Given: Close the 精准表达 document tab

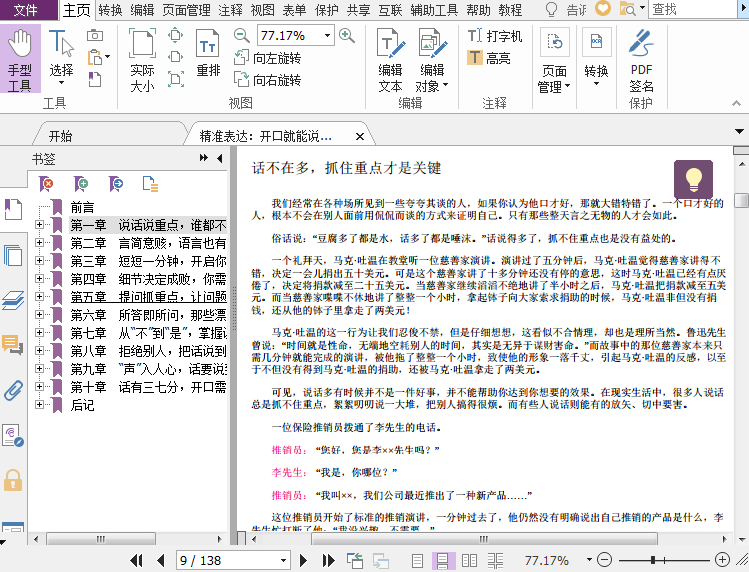Looking at the screenshot, I should tap(360, 137).
